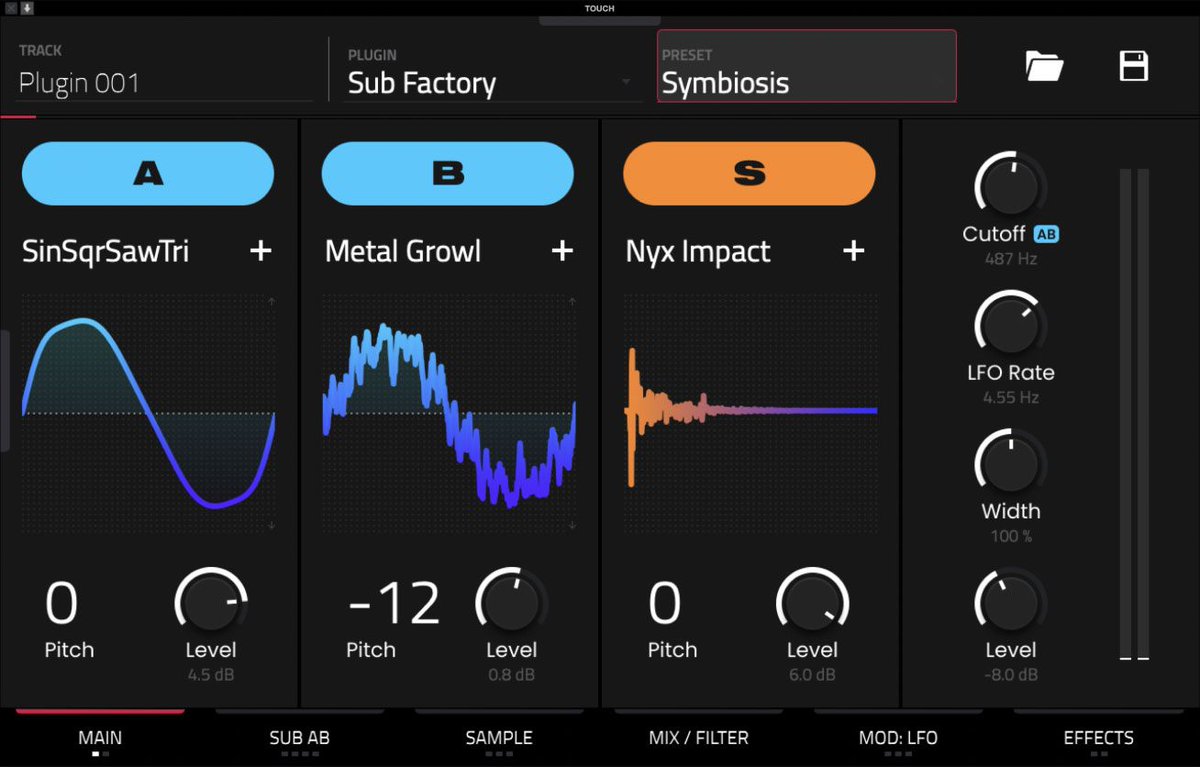Open the Symbiosis preset selector

pos(806,83)
